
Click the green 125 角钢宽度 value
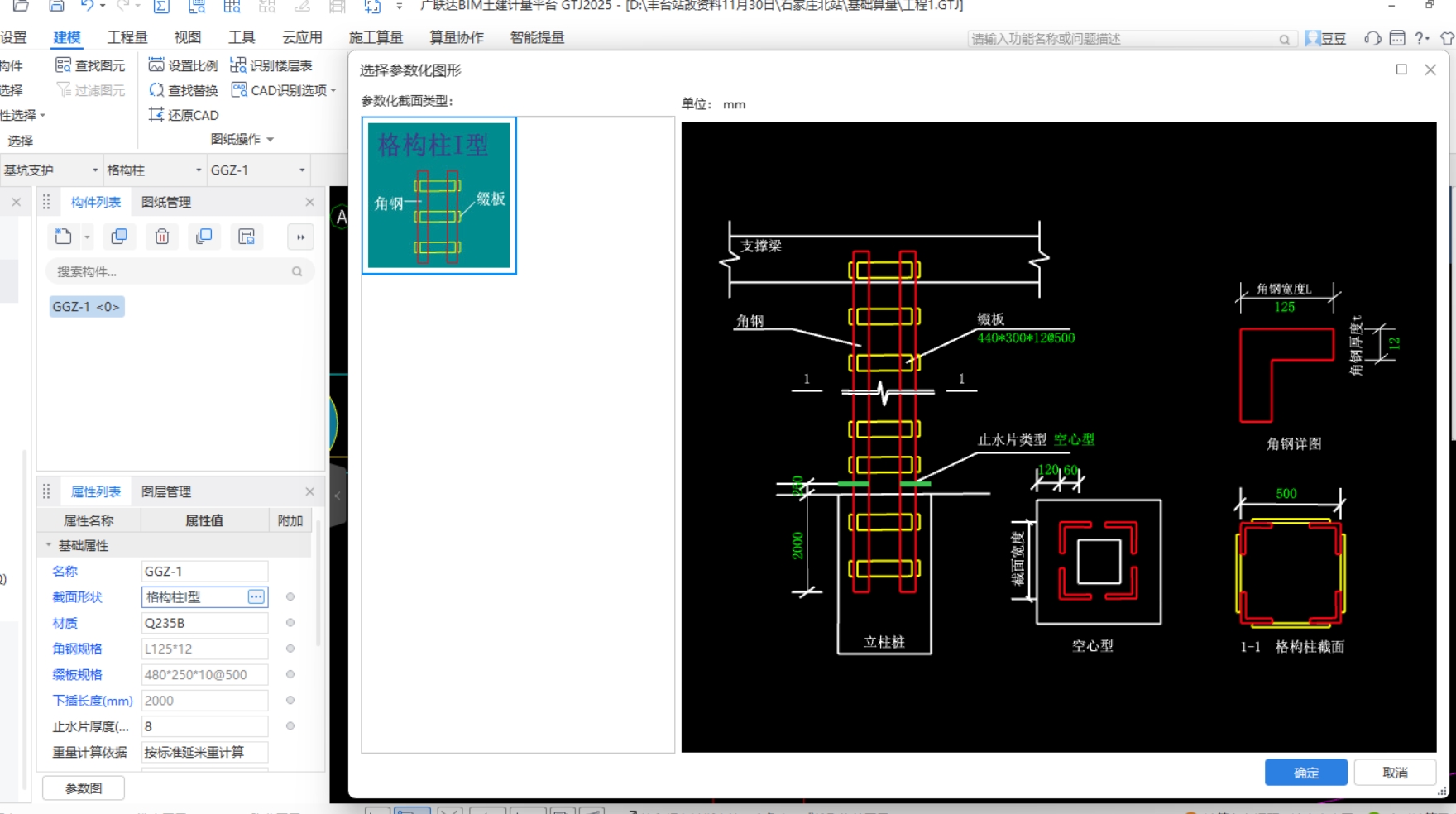(1285, 307)
